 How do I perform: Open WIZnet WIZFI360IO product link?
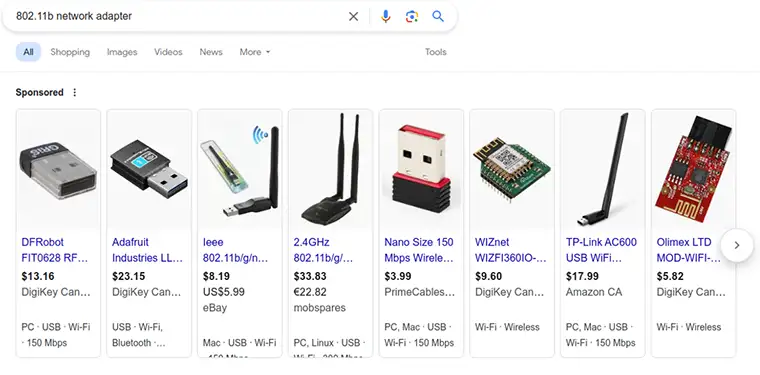coord(510,250)
